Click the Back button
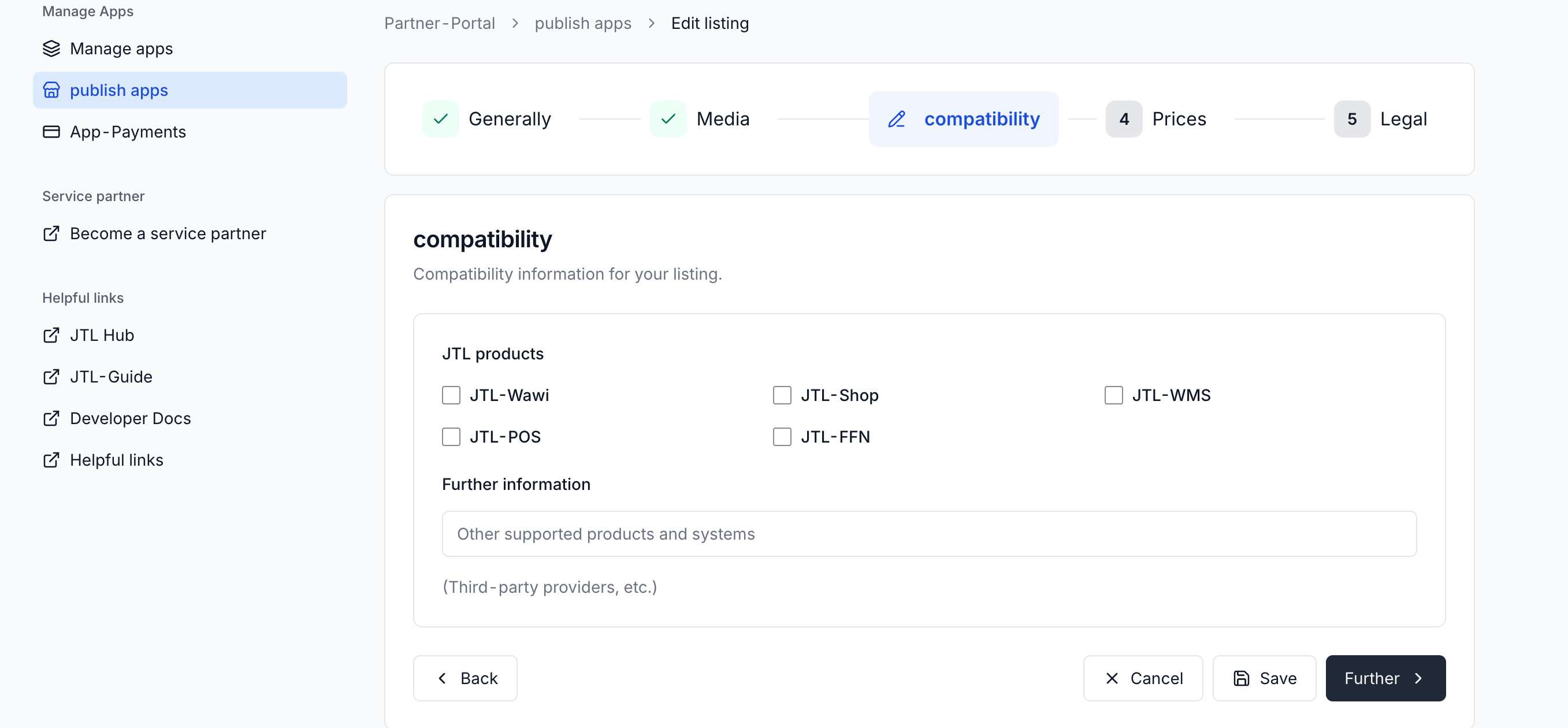This screenshot has width=1568, height=728. [x=465, y=678]
